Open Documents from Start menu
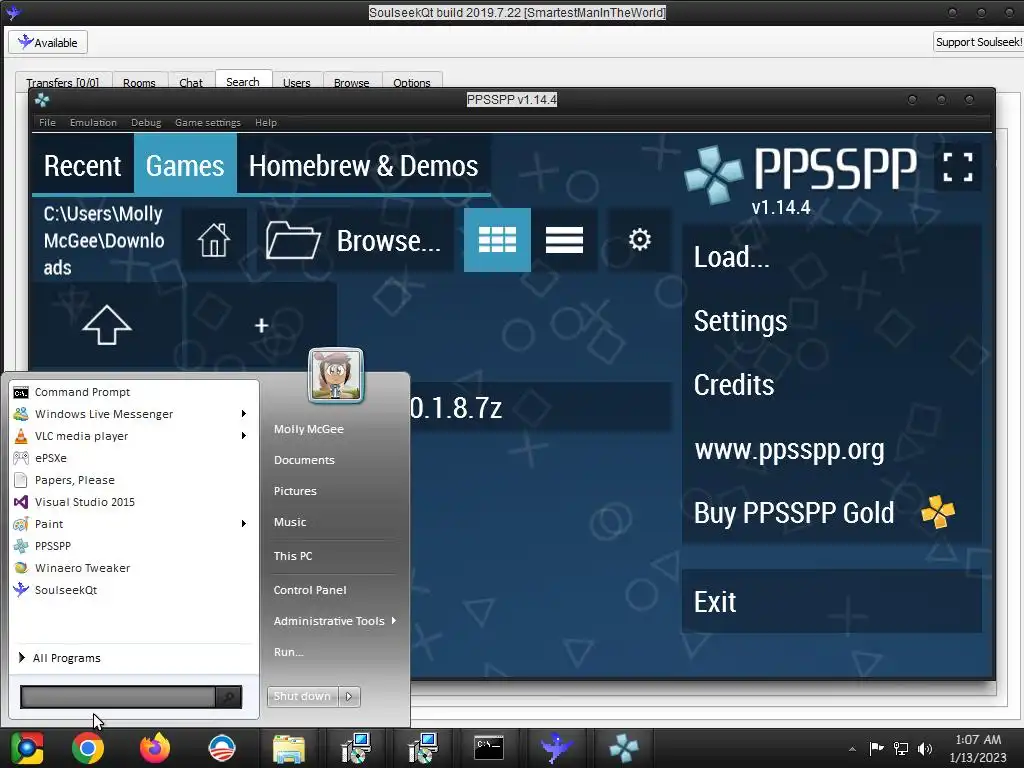Viewport: 1024px width, 768px height. [x=304, y=460]
